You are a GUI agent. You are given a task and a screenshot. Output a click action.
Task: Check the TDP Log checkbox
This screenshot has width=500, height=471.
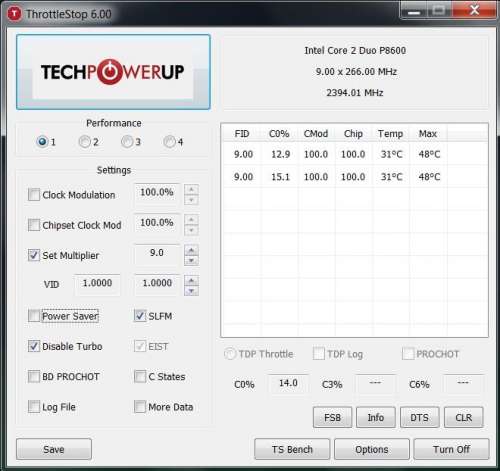click(x=319, y=353)
